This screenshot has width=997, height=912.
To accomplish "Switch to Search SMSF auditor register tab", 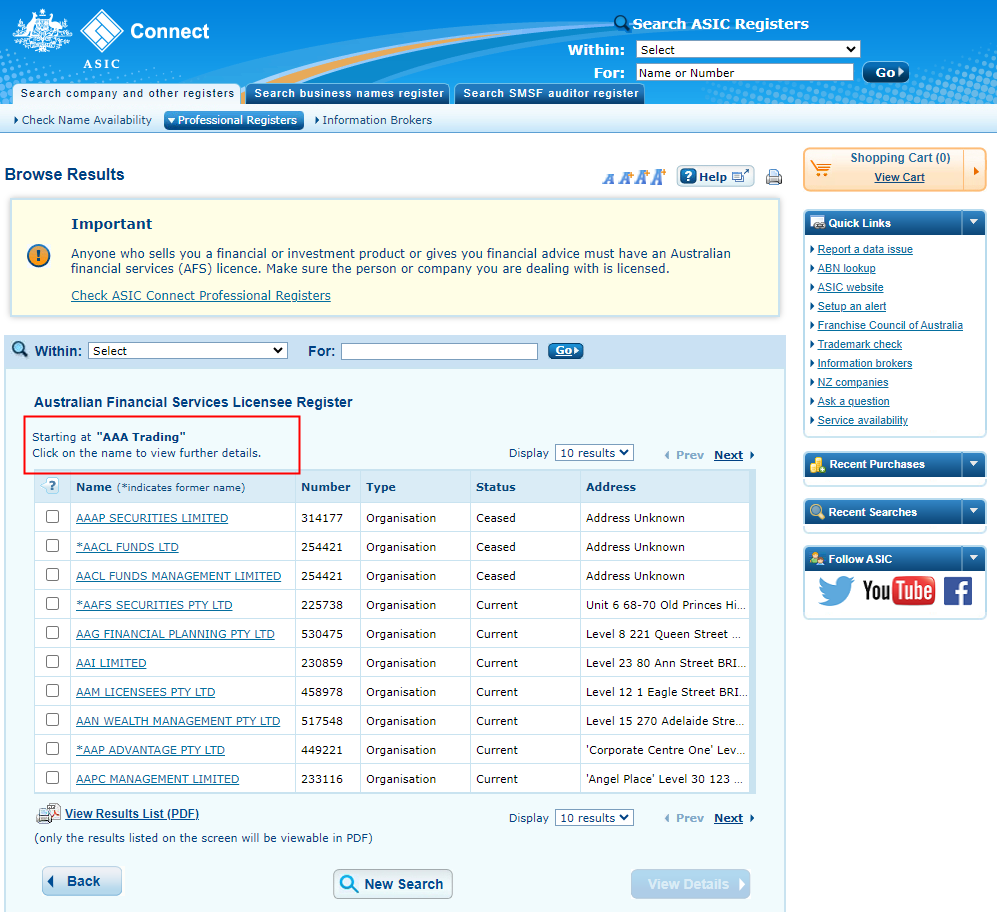I will click(550, 93).
